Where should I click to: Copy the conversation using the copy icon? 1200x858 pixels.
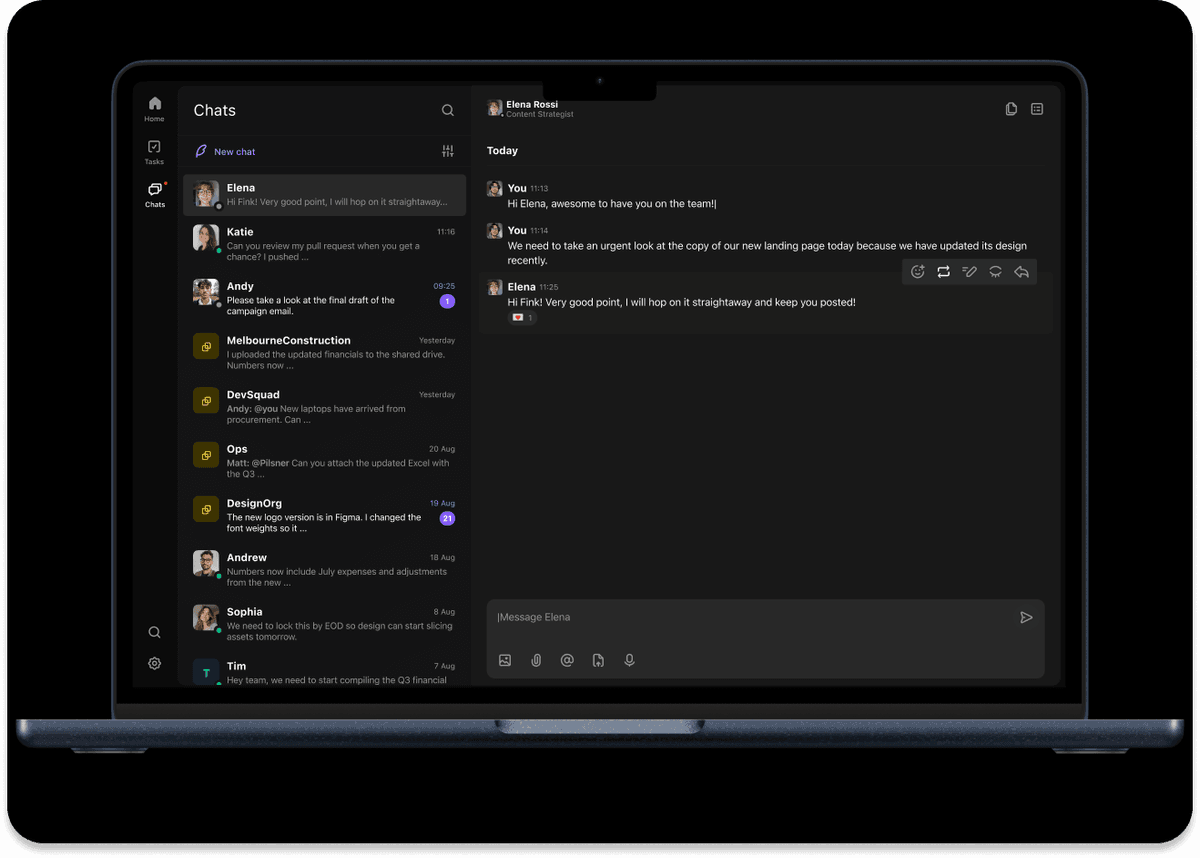(x=1010, y=108)
